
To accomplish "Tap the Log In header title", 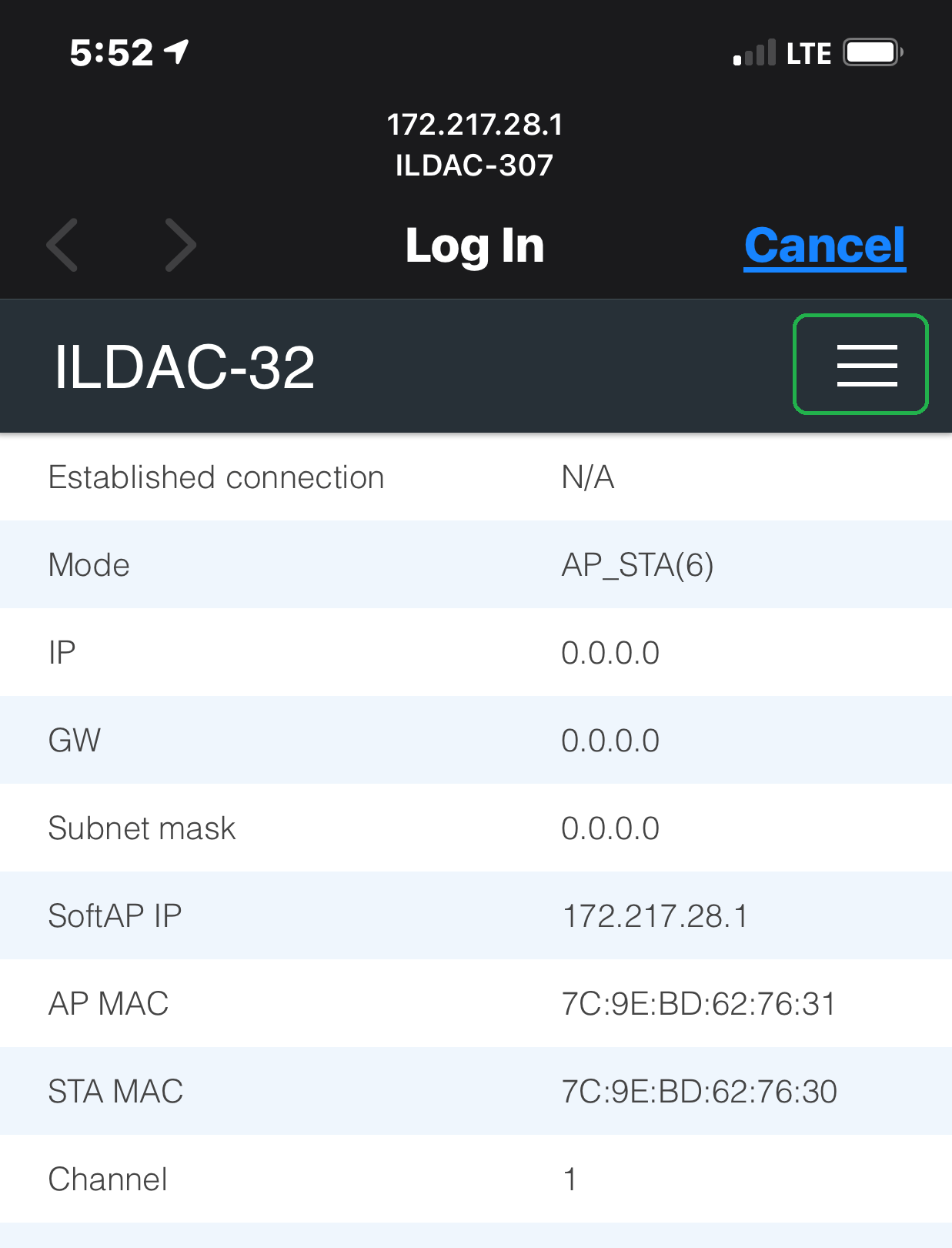I will tap(475, 246).
